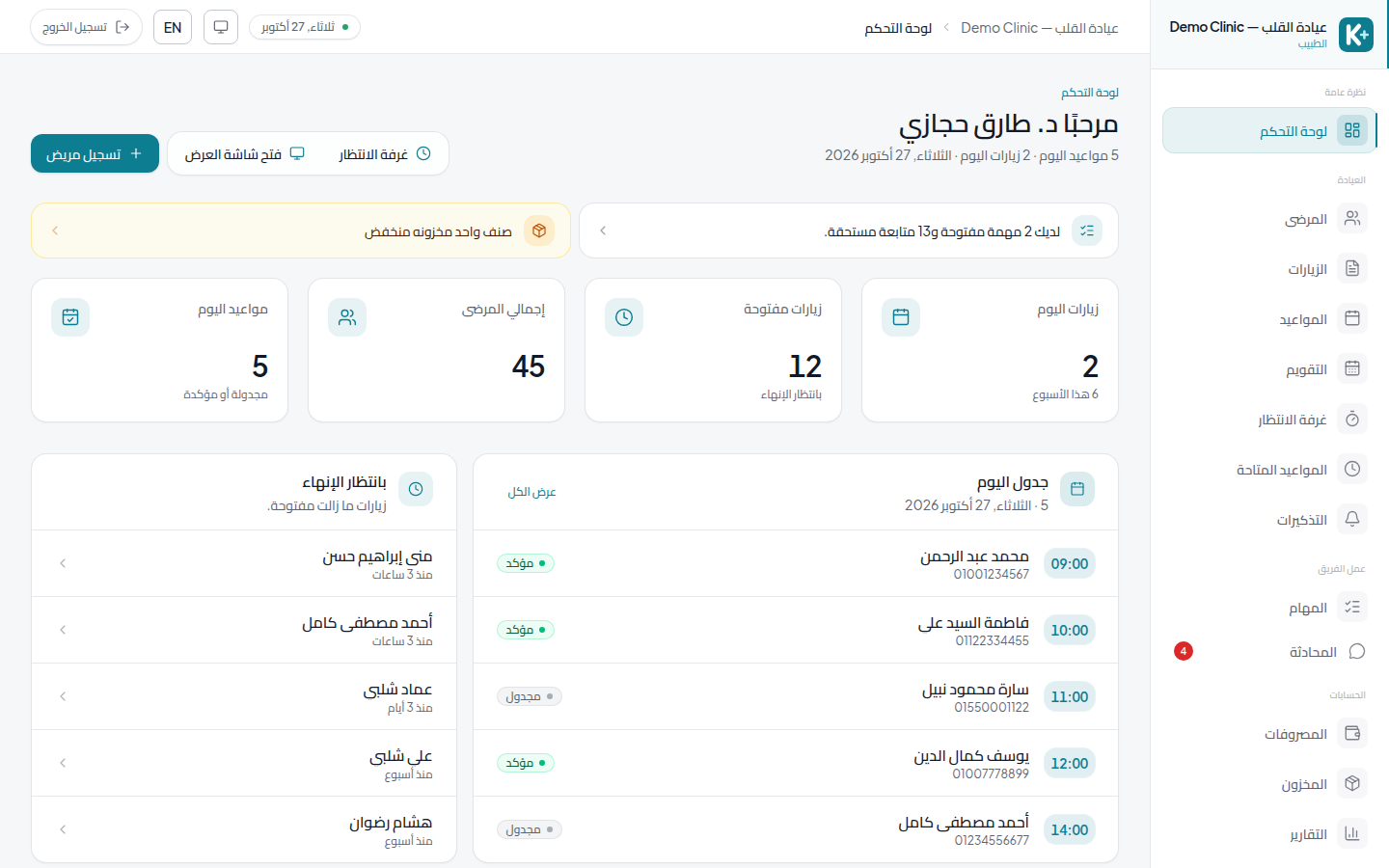Click the breadcrumb text لوحة التحكم in top bar
This screenshot has height=868, width=1389.
[x=898, y=28]
